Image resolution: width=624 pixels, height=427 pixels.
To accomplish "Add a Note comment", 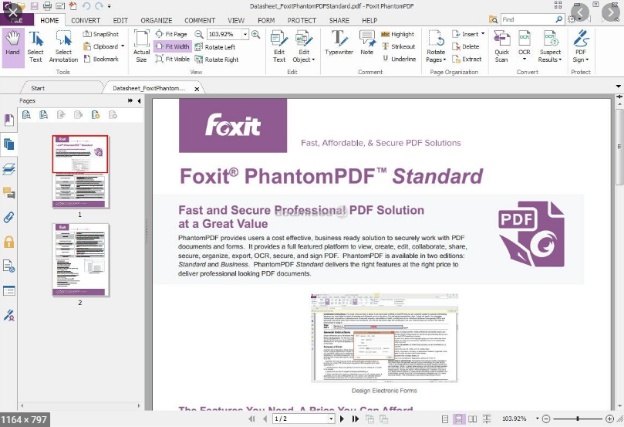I will pyautogui.click(x=367, y=42).
